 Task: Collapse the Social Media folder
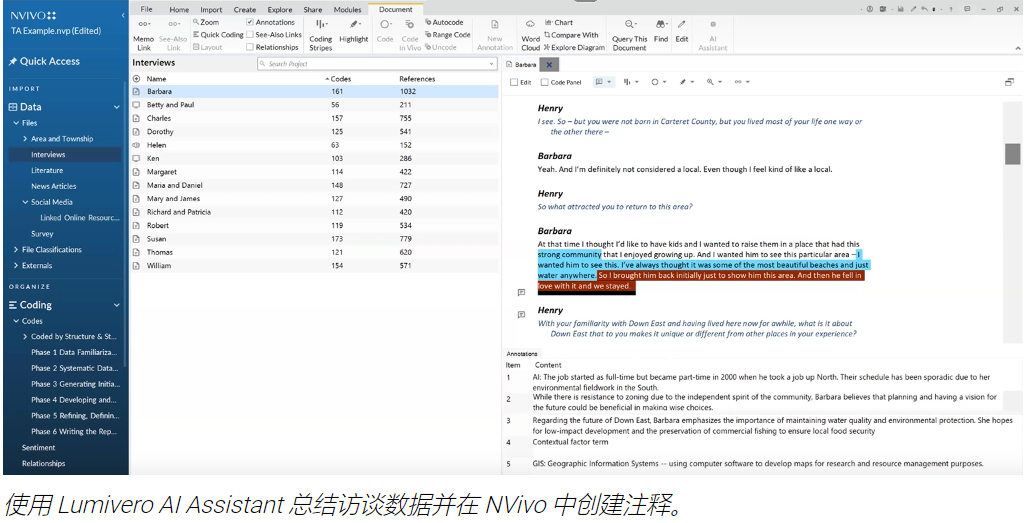coord(25,202)
